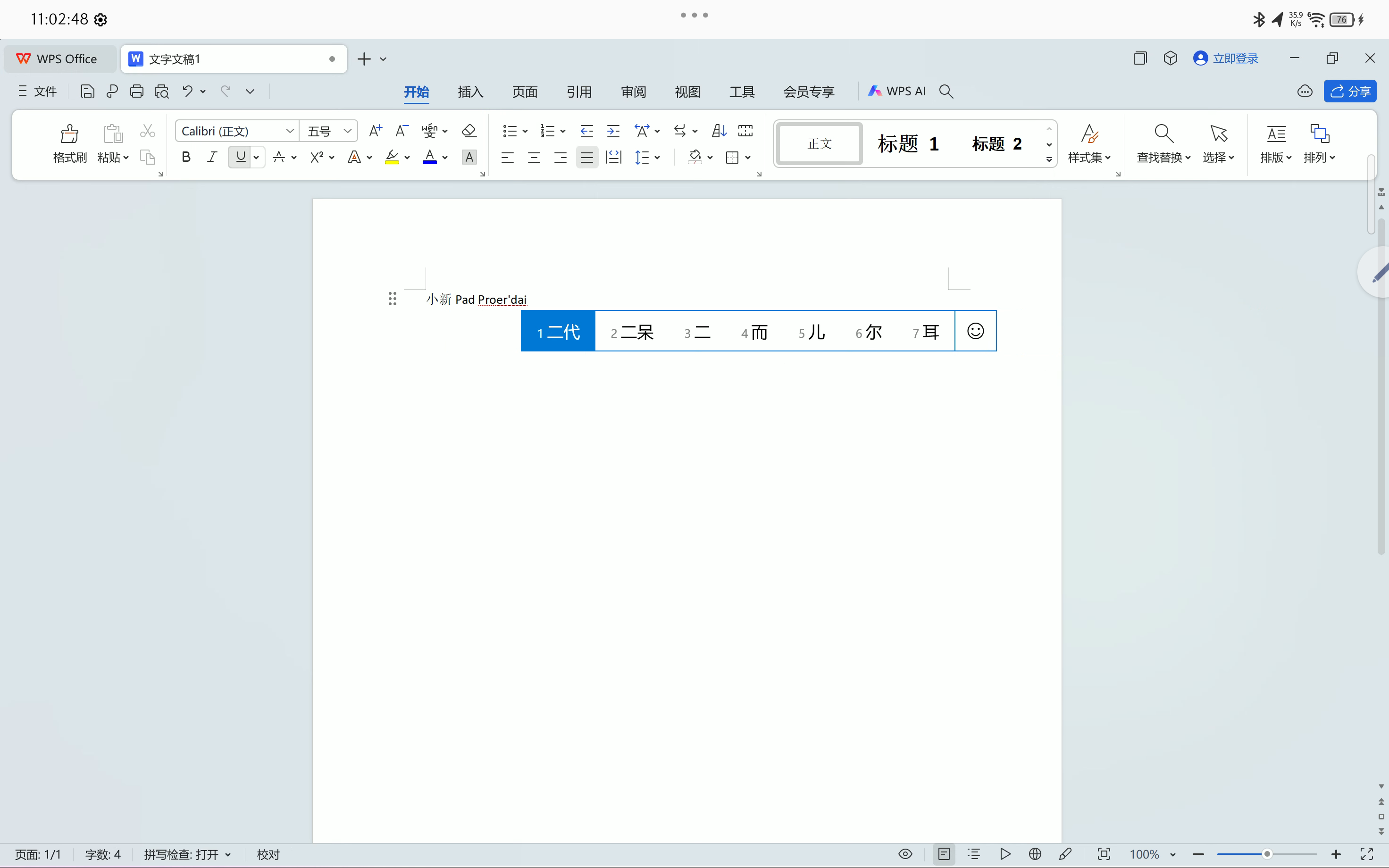Click the web layout globe icon in status bar

pyautogui.click(x=1035, y=854)
